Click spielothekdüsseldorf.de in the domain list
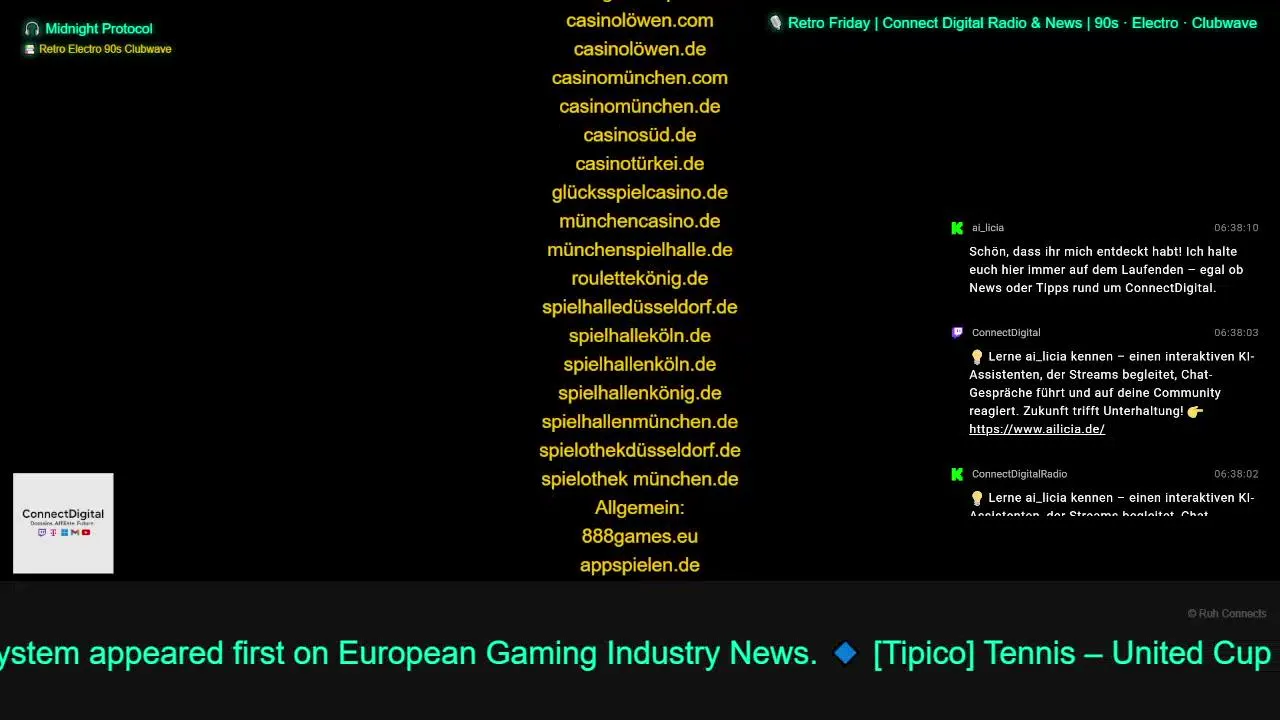This screenshot has height=720, width=1280. click(x=640, y=450)
